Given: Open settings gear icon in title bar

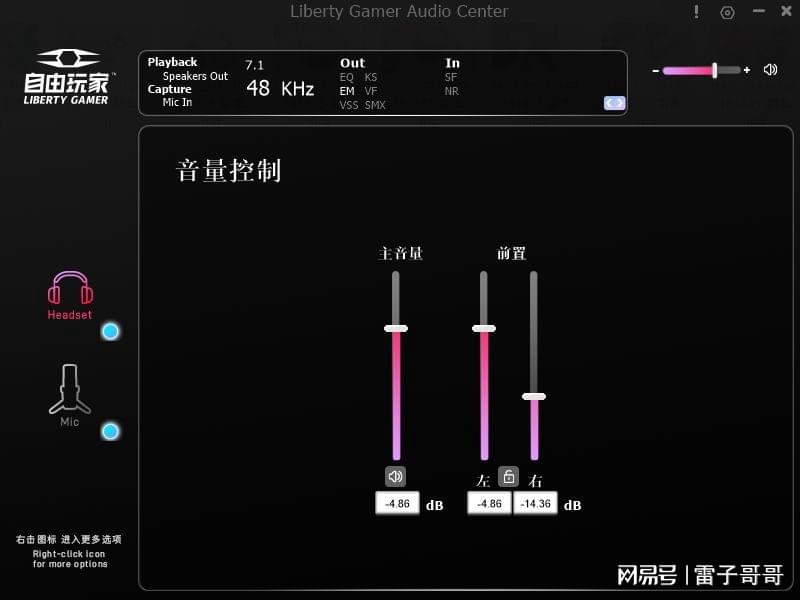Looking at the screenshot, I should (x=728, y=12).
